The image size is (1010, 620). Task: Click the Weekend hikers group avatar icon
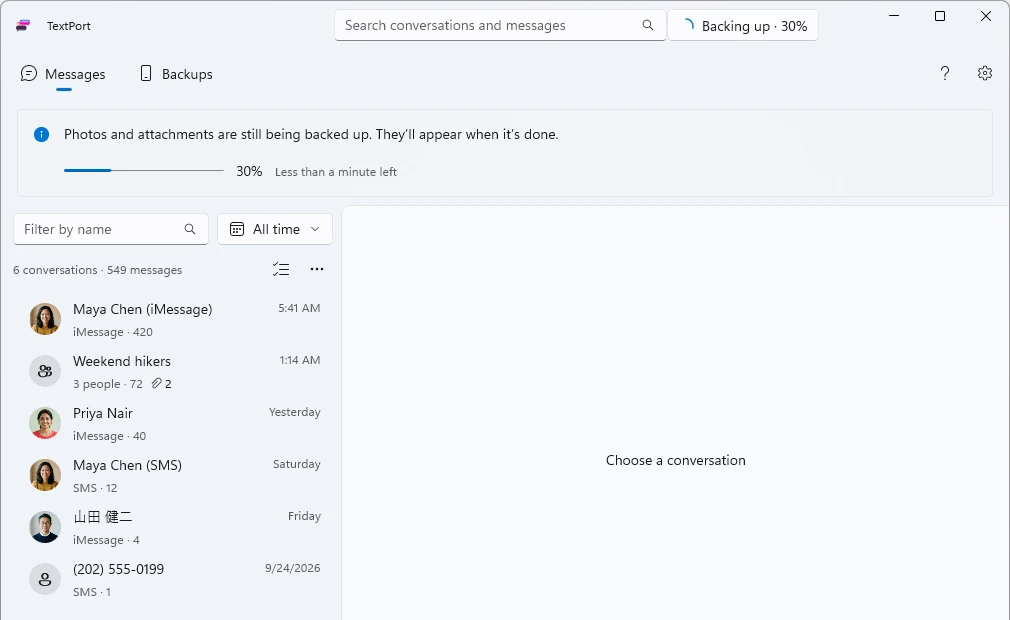point(45,371)
